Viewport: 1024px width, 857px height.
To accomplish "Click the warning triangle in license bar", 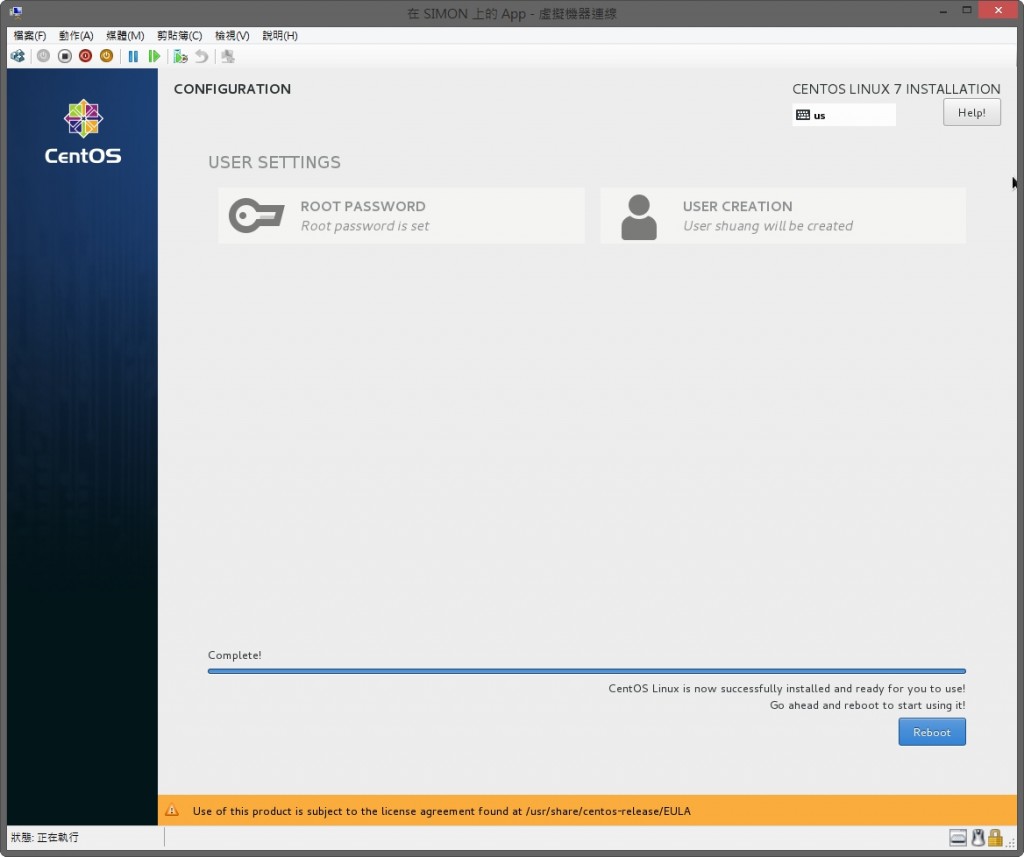I will pos(172,810).
